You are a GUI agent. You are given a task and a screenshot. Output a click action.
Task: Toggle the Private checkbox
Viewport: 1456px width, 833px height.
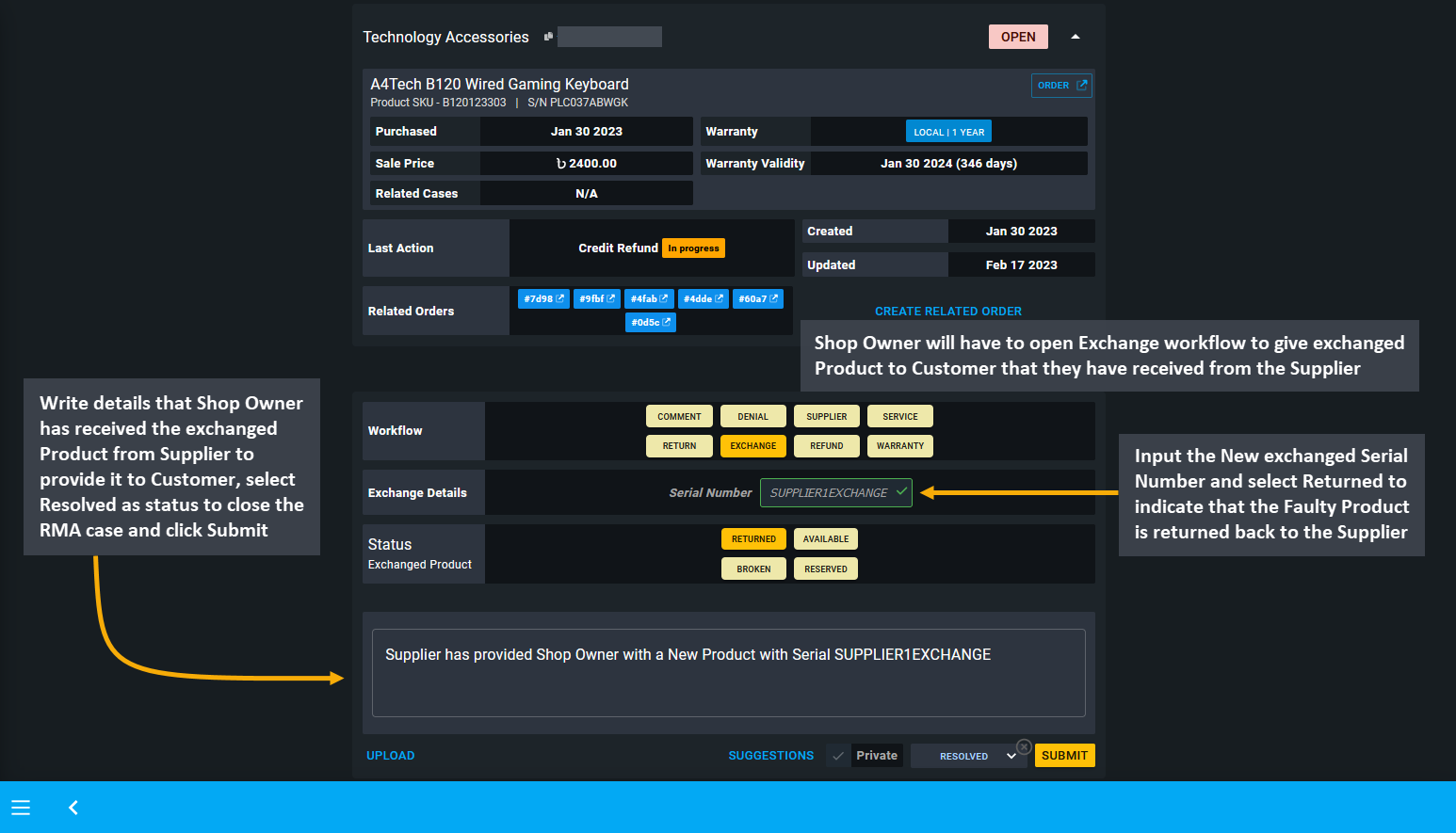point(838,756)
